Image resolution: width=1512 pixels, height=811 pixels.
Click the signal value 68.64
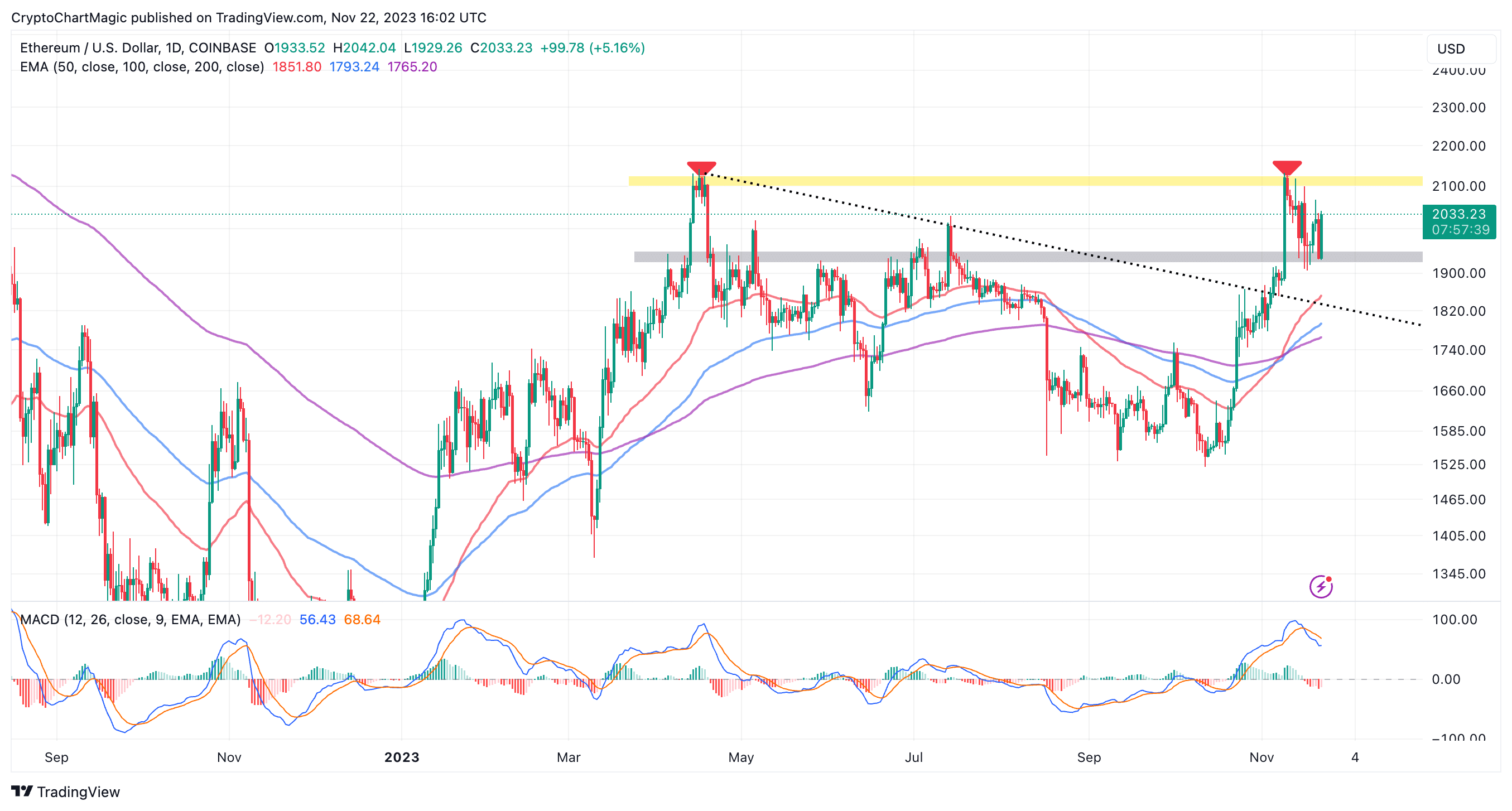(362, 619)
